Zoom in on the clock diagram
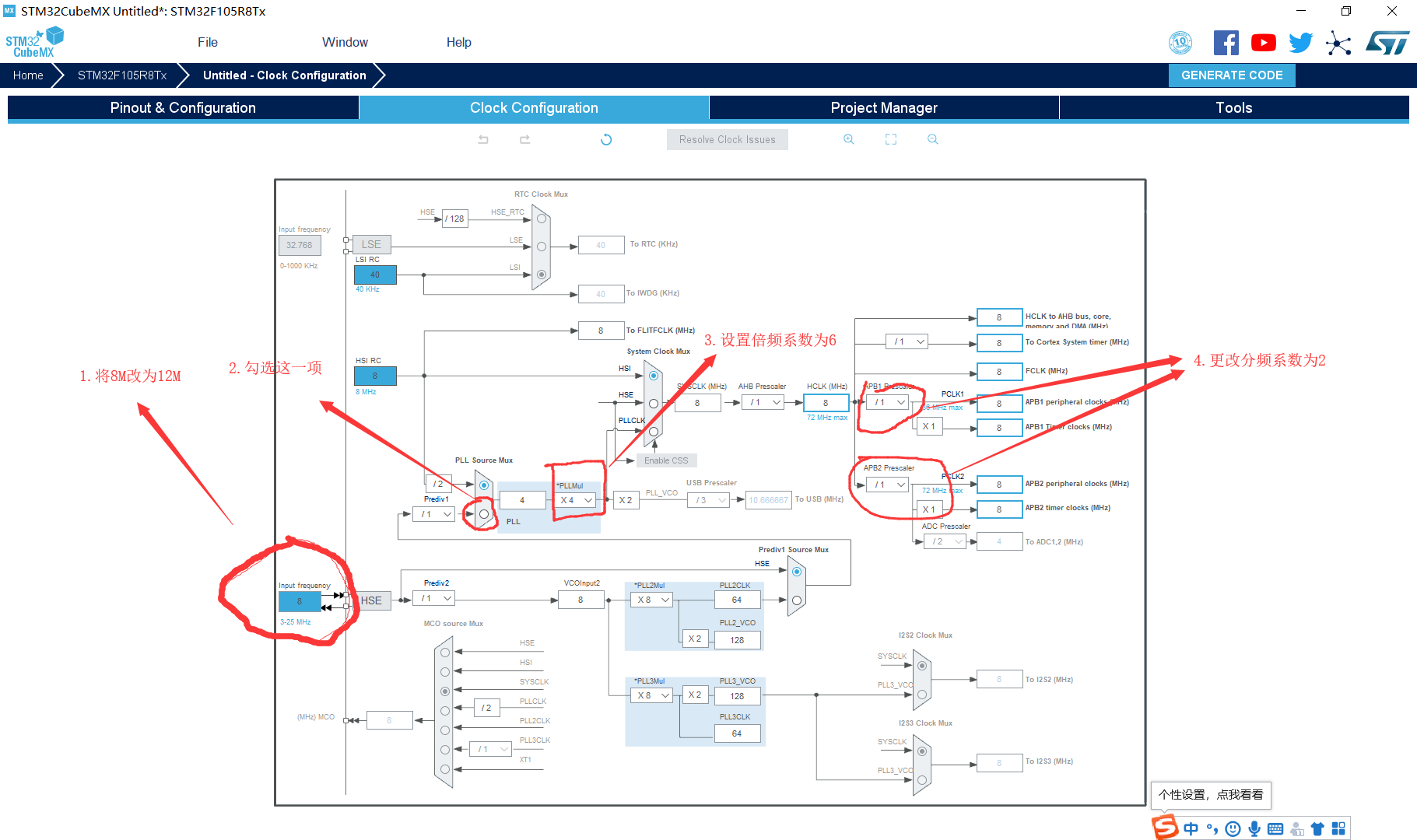Image resolution: width=1417 pixels, height=840 pixels. tap(849, 139)
